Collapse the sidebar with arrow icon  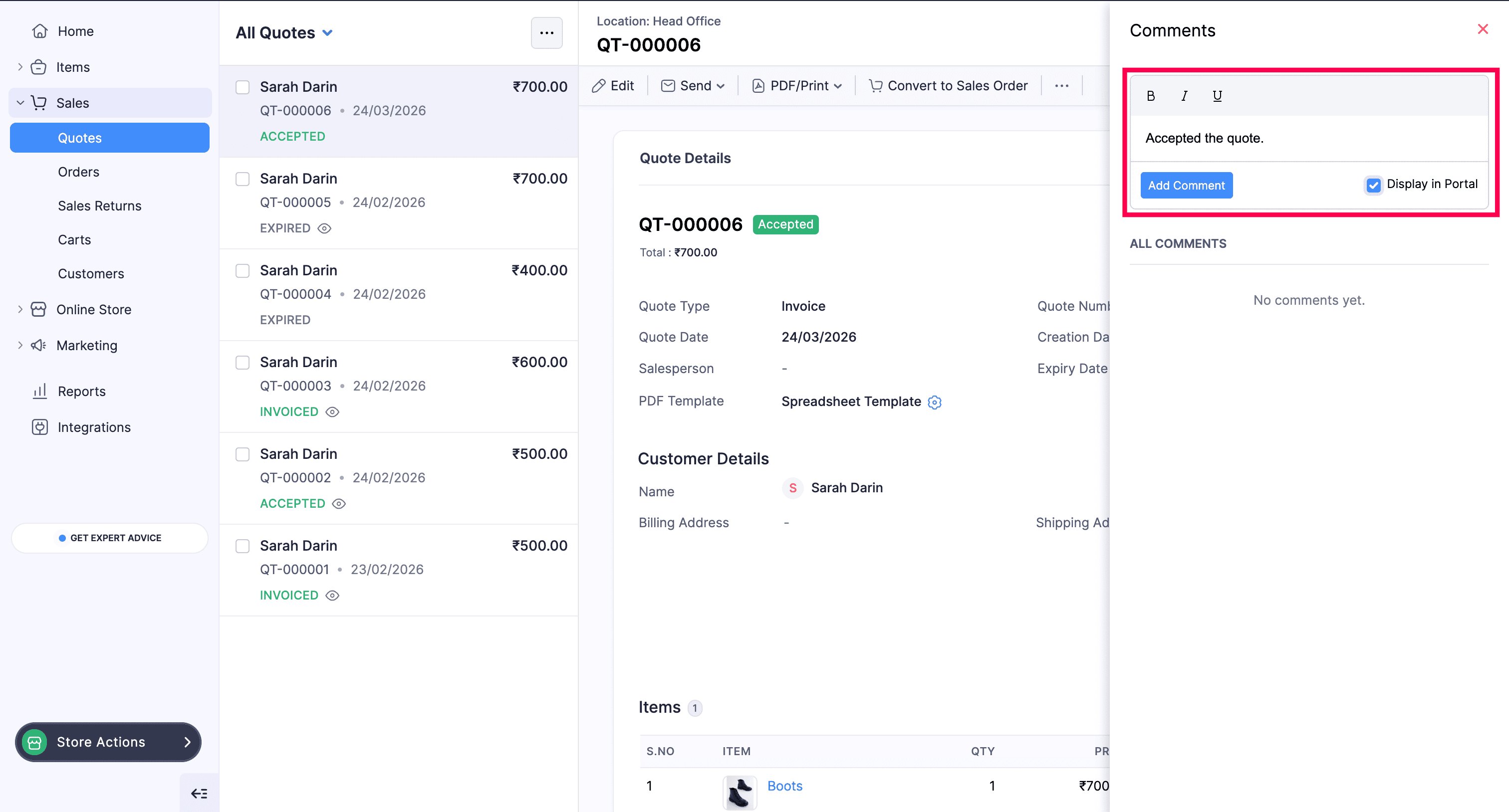199,793
